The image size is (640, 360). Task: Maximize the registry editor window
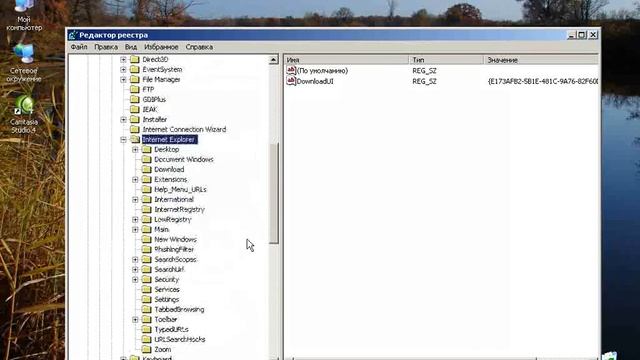(582, 35)
